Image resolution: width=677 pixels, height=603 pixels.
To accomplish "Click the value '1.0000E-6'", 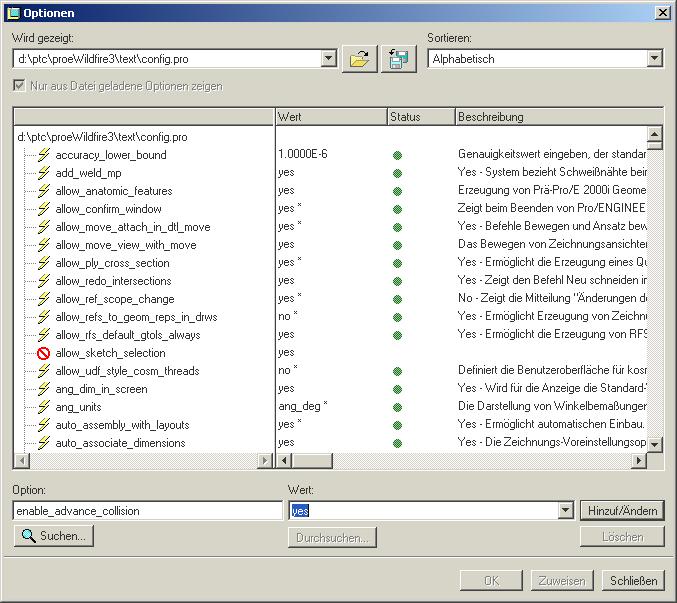I will click(x=303, y=154).
